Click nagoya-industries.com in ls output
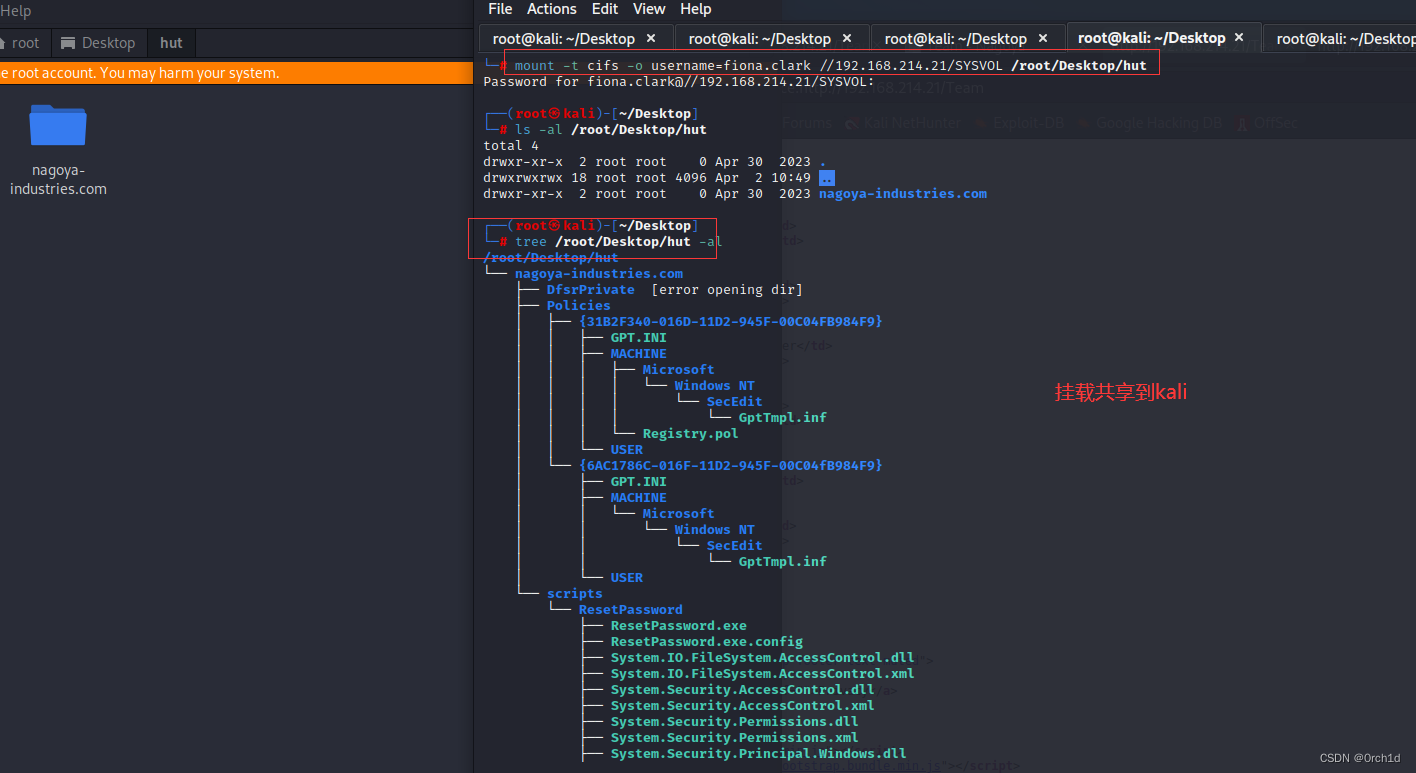Viewport: 1416px width, 773px height. click(903, 193)
